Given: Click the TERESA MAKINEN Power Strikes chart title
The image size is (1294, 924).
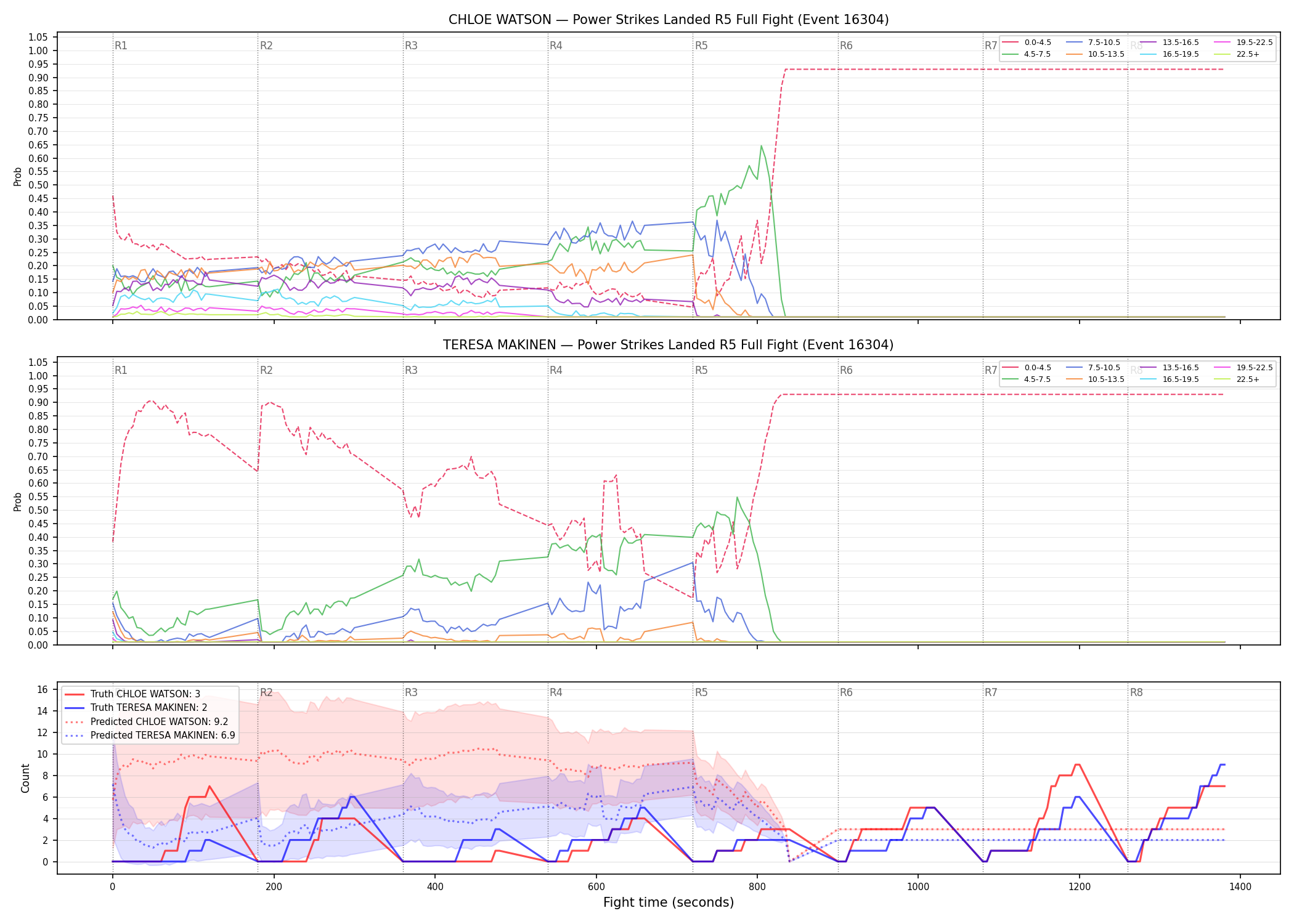Looking at the screenshot, I should click(x=669, y=345).
